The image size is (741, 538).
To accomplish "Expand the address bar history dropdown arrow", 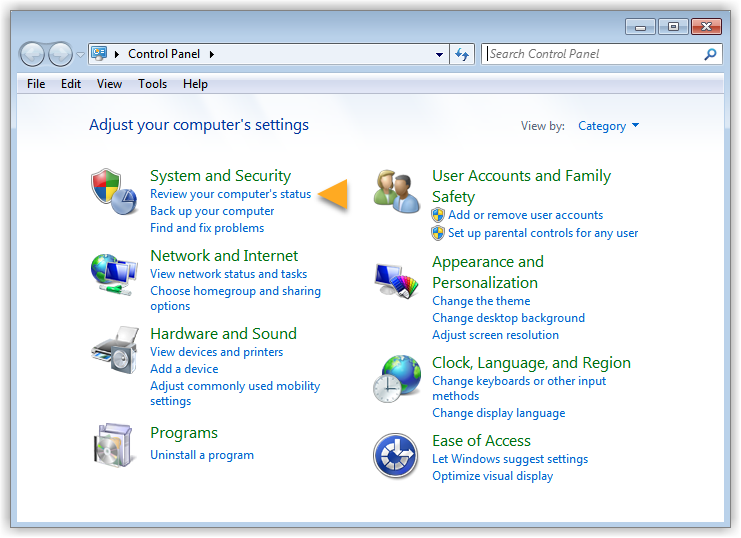I will 440,54.
